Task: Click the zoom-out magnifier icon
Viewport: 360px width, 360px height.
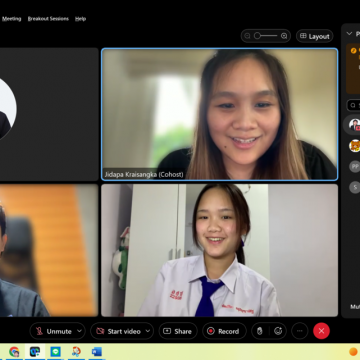Action: tap(248, 36)
